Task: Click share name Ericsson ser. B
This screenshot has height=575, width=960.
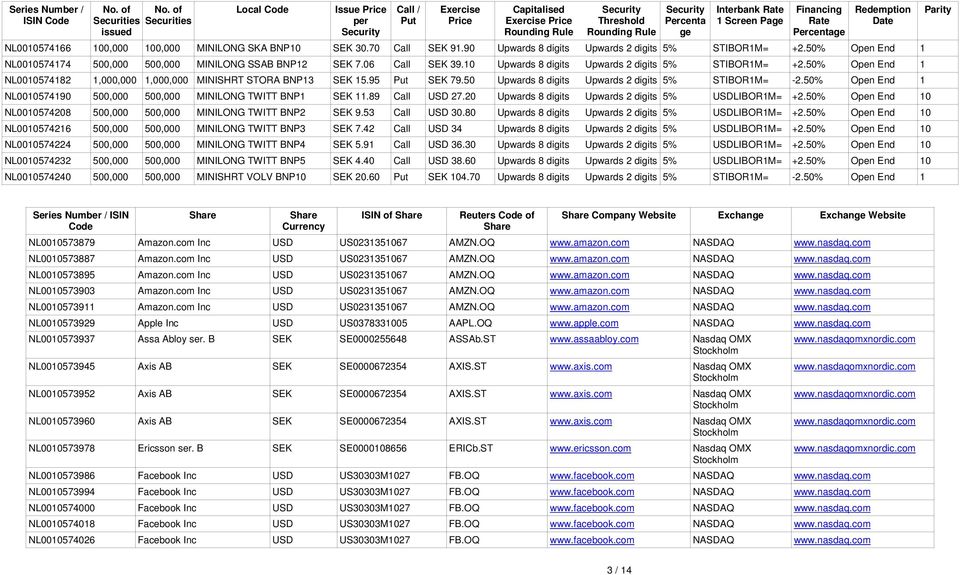Action: [x=170, y=448]
